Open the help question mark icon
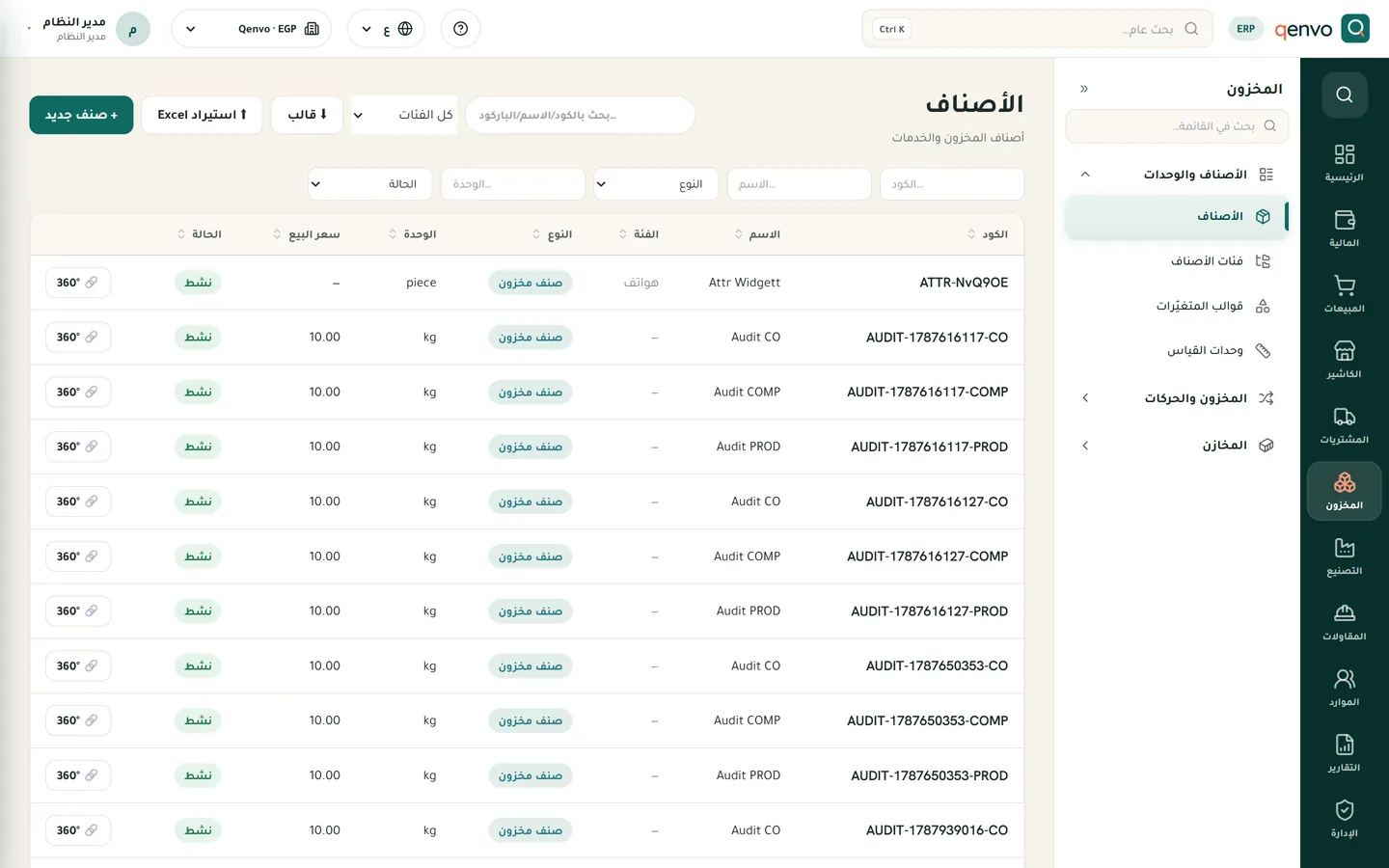The height and width of the screenshot is (868, 1389). pos(460,29)
